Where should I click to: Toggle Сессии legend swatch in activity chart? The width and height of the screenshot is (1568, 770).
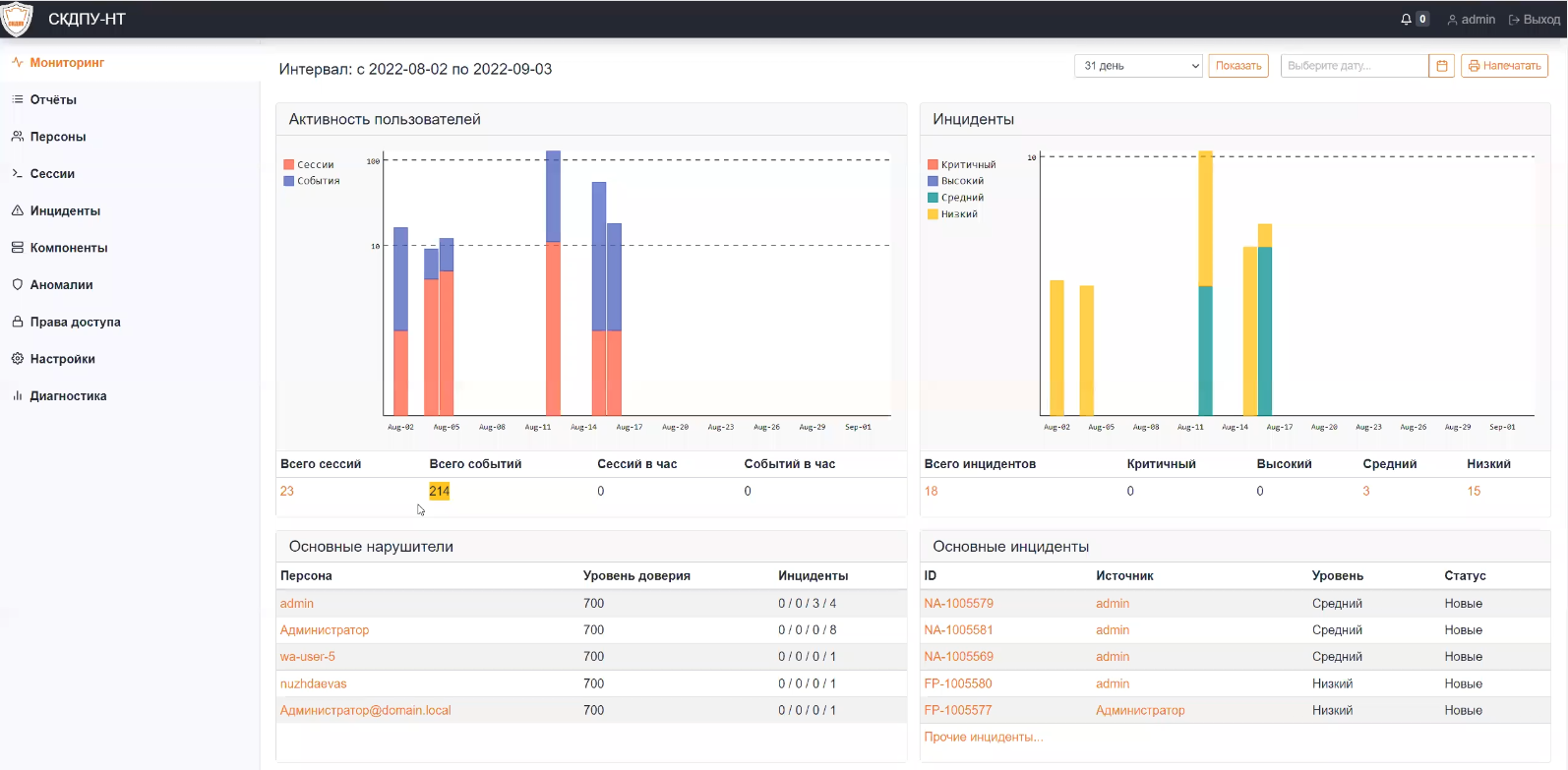click(x=289, y=164)
